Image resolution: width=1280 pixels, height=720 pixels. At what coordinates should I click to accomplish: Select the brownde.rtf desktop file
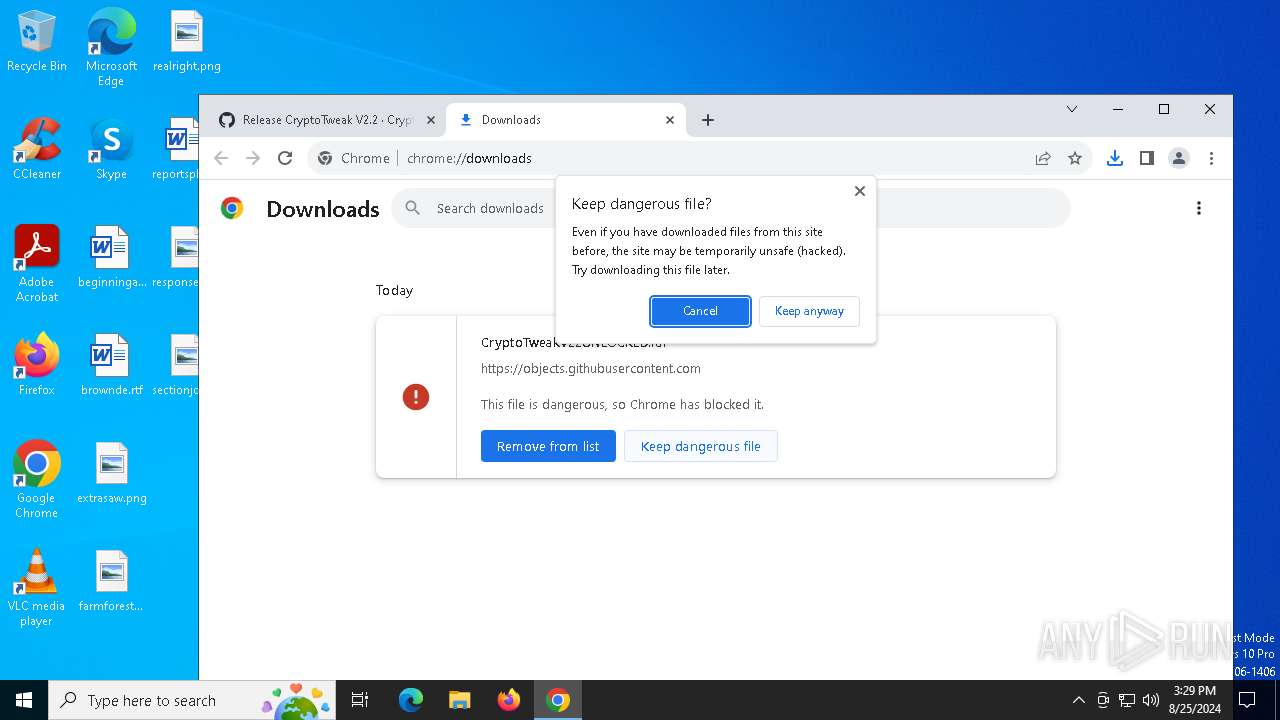(x=111, y=364)
